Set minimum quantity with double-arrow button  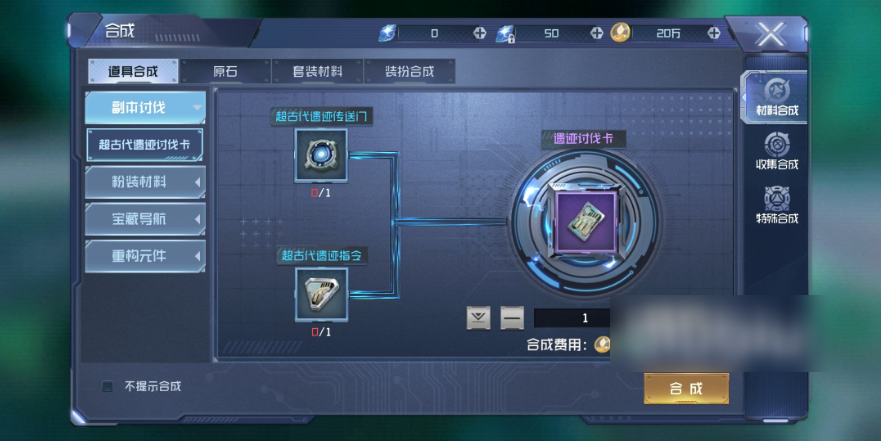479,318
